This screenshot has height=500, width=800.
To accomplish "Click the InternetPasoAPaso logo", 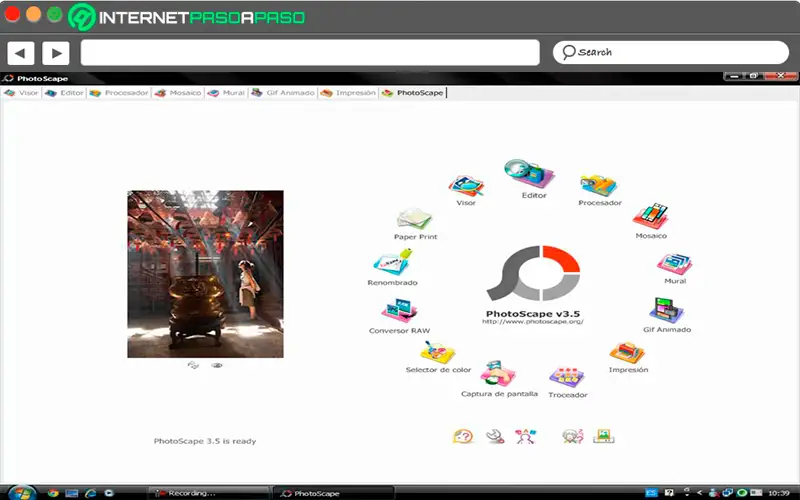I will click(187, 17).
